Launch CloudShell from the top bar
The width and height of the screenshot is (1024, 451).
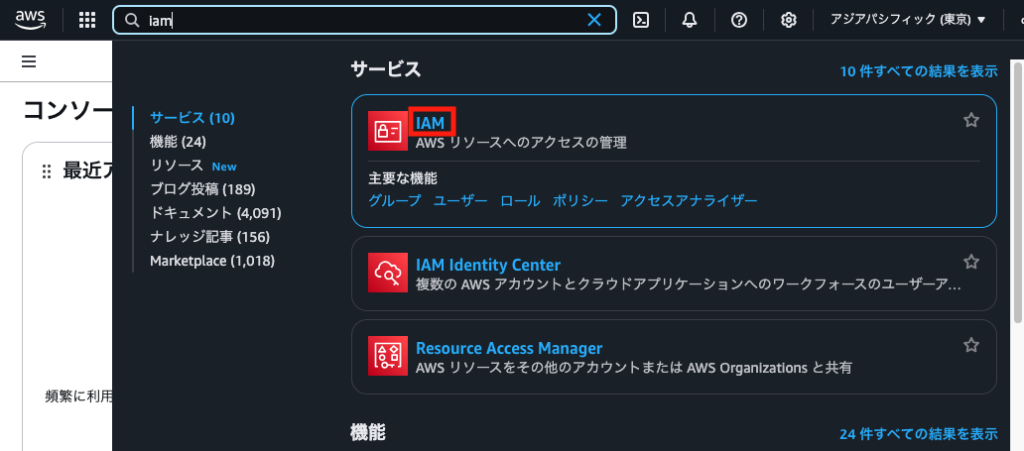641,20
